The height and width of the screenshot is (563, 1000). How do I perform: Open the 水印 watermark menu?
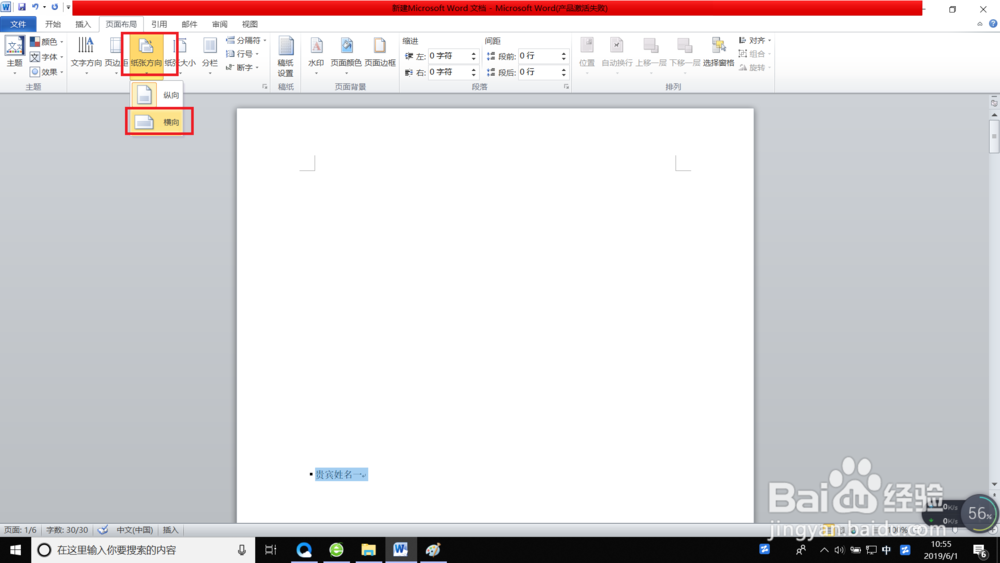316,55
